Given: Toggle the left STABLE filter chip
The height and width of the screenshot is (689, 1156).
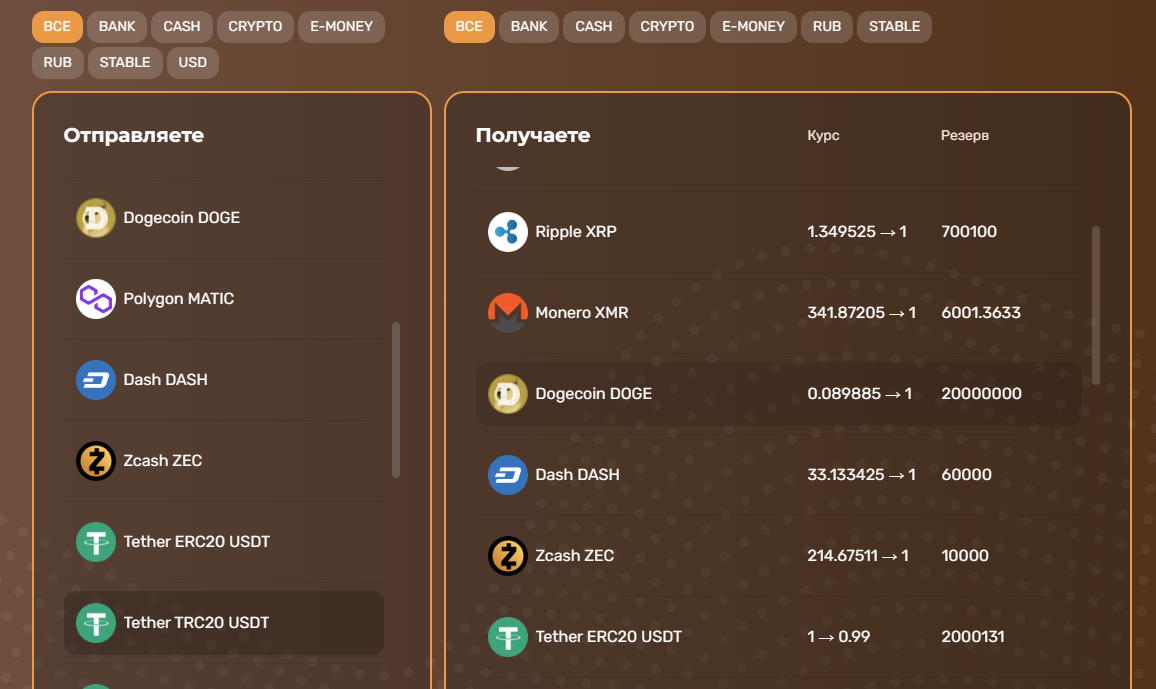Looking at the screenshot, I should coord(124,62).
